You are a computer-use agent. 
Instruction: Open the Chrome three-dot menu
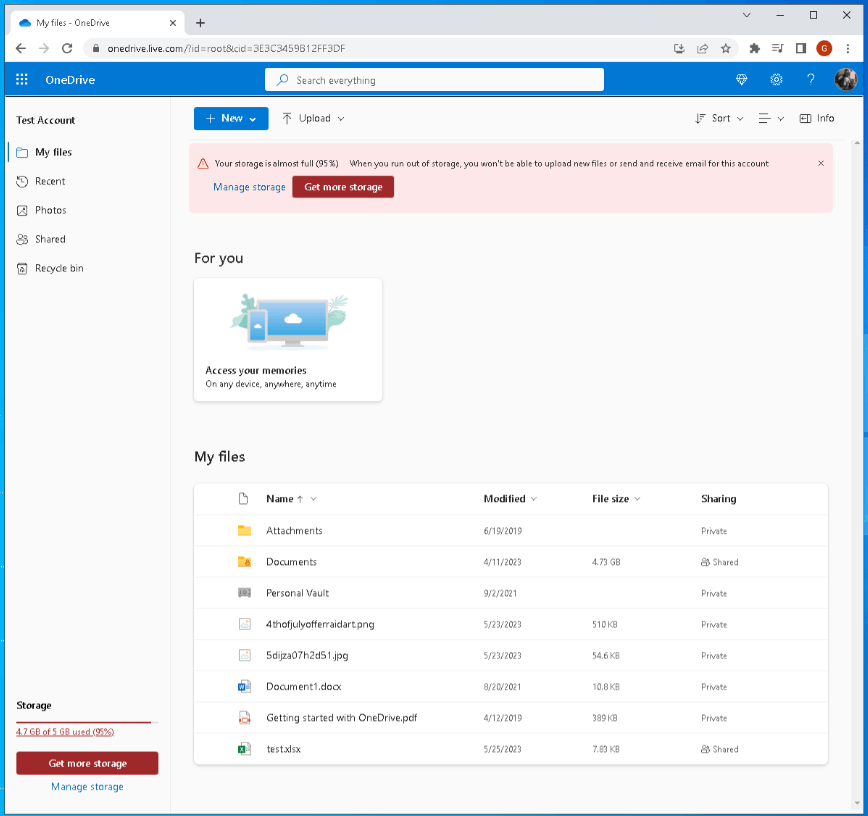(848, 48)
